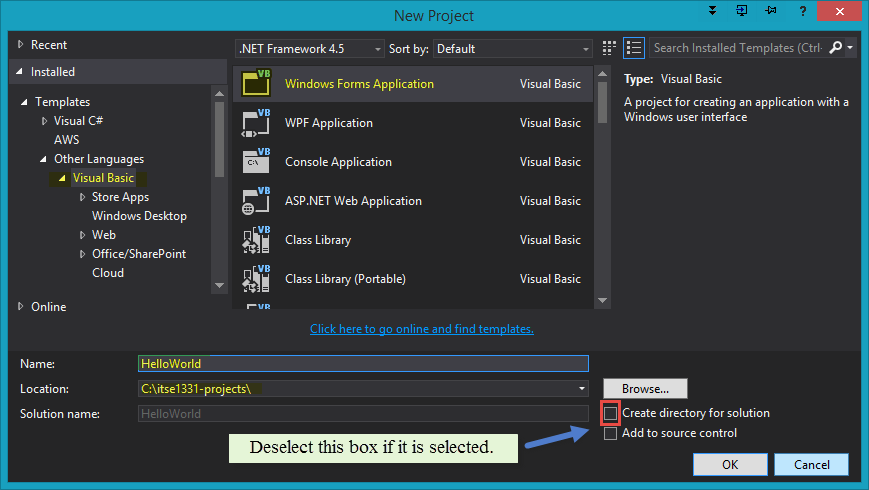Click the ASP.NET Web Application icon
The height and width of the screenshot is (490, 869).
(256, 201)
